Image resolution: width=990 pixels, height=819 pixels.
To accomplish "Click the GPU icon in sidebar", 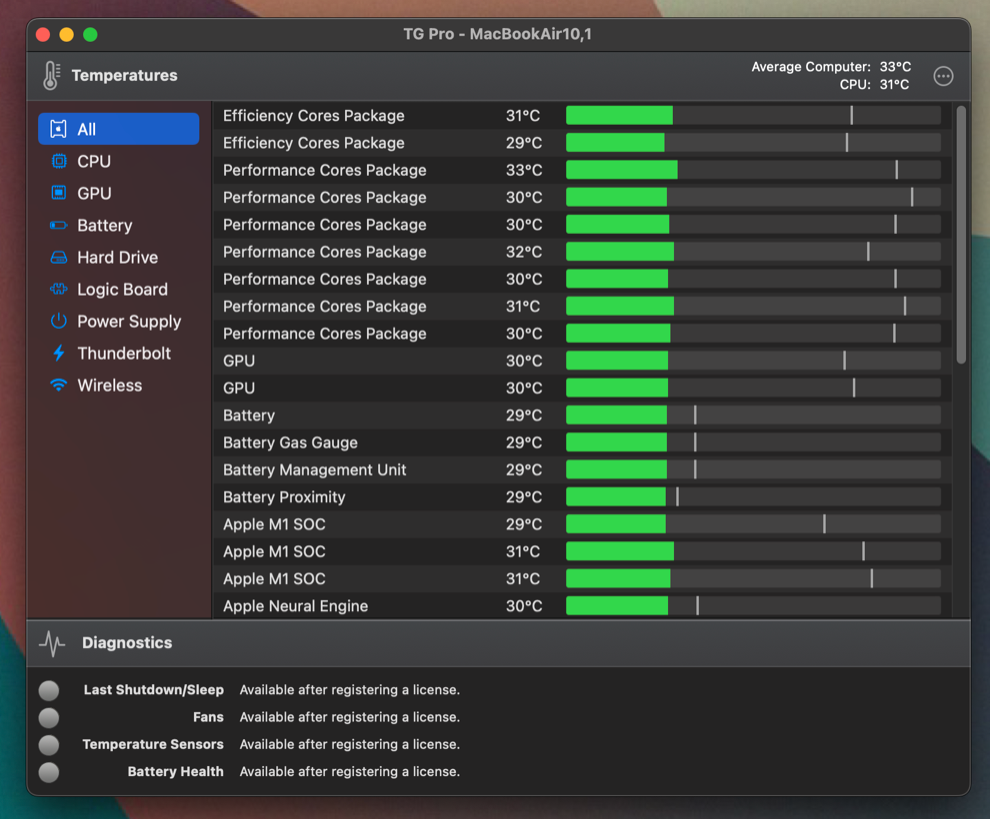I will point(58,193).
